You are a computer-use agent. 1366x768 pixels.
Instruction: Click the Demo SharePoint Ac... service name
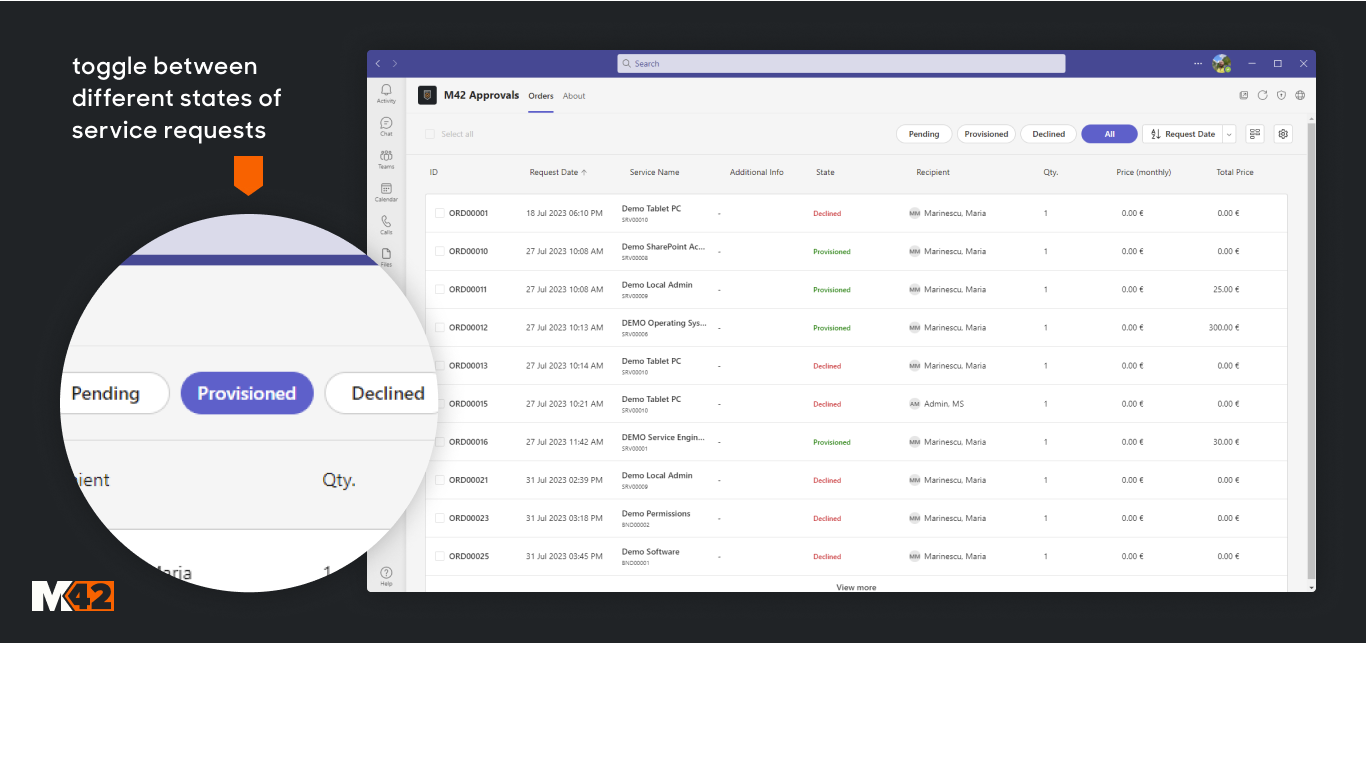(x=664, y=246)
